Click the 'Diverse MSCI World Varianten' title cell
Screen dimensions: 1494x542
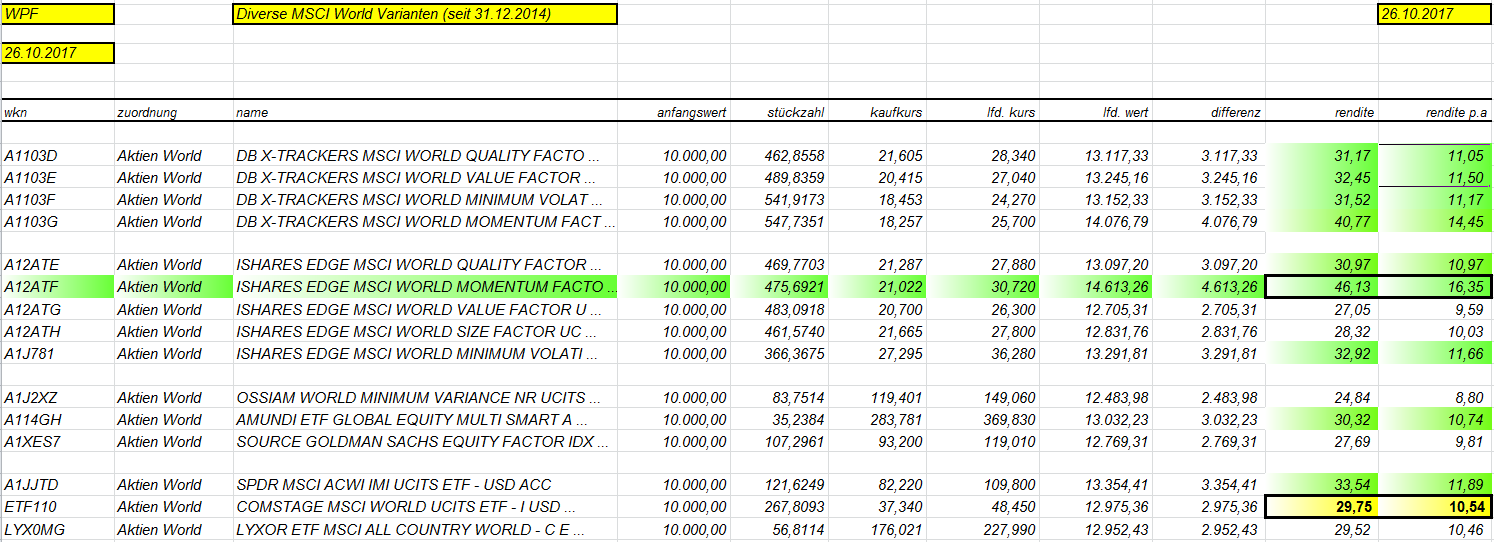(x=425, y=14)
